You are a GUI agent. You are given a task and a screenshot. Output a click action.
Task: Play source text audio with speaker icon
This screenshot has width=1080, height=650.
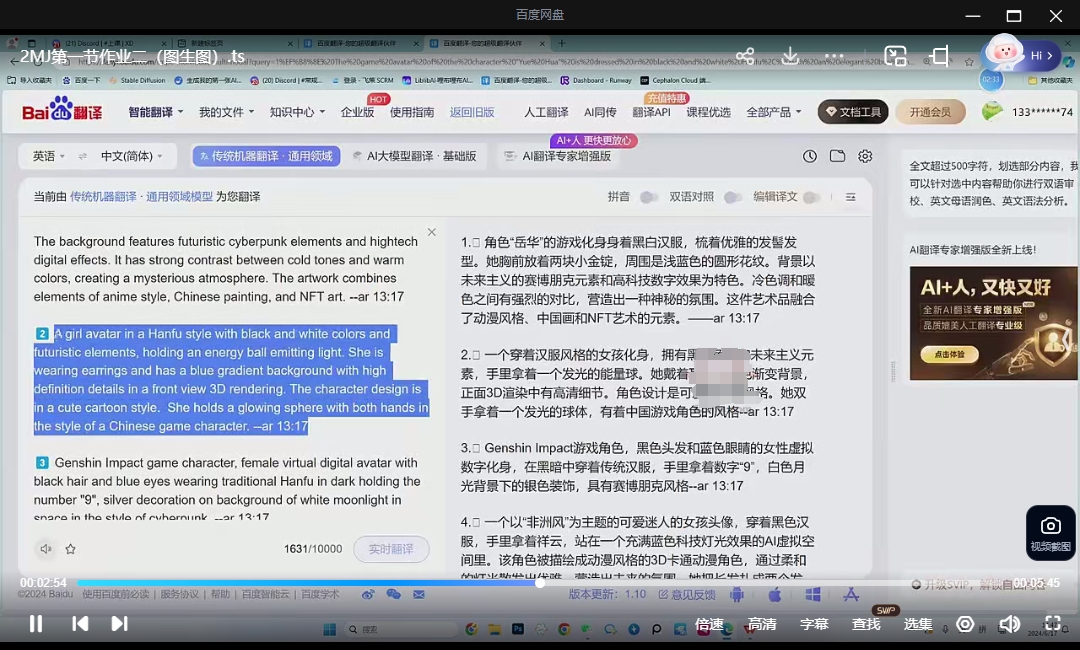45,549
